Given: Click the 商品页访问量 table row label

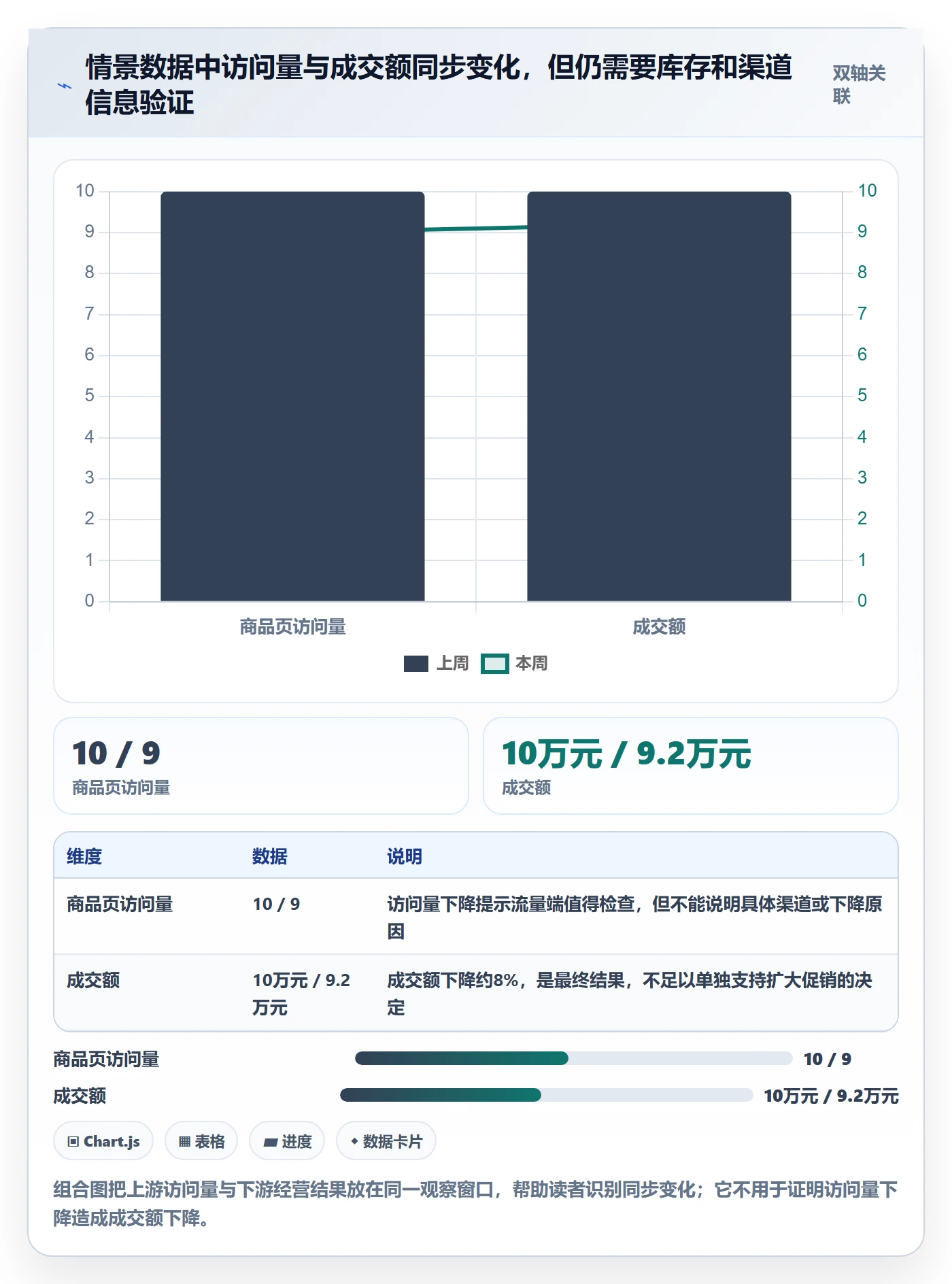Looking at the screenshot, I should coord(120,904).
